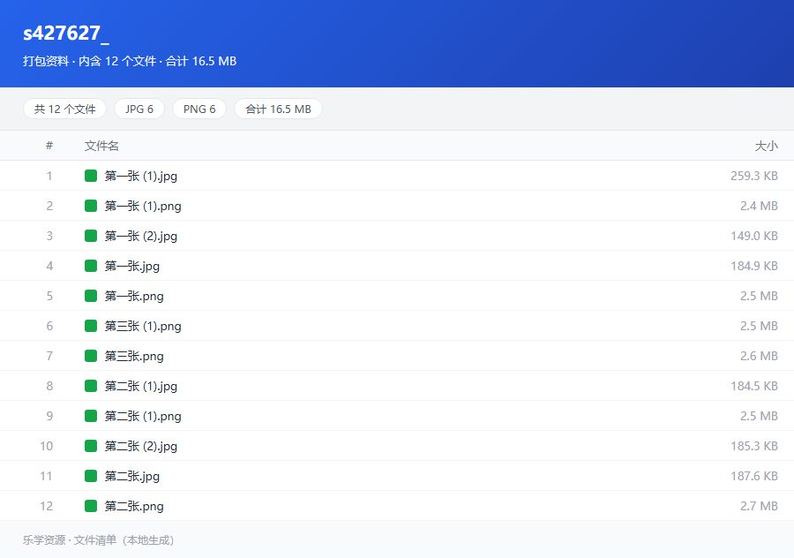Select file name 第一张.jpg
Viewport: 794px width, 558px height.
[132, 266]
